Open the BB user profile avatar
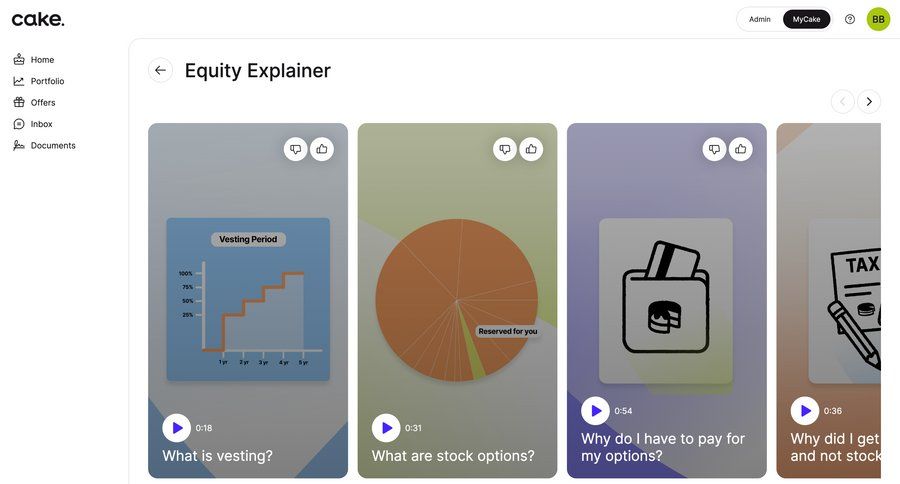The image size is (900, 484). [x=878, y=19]
